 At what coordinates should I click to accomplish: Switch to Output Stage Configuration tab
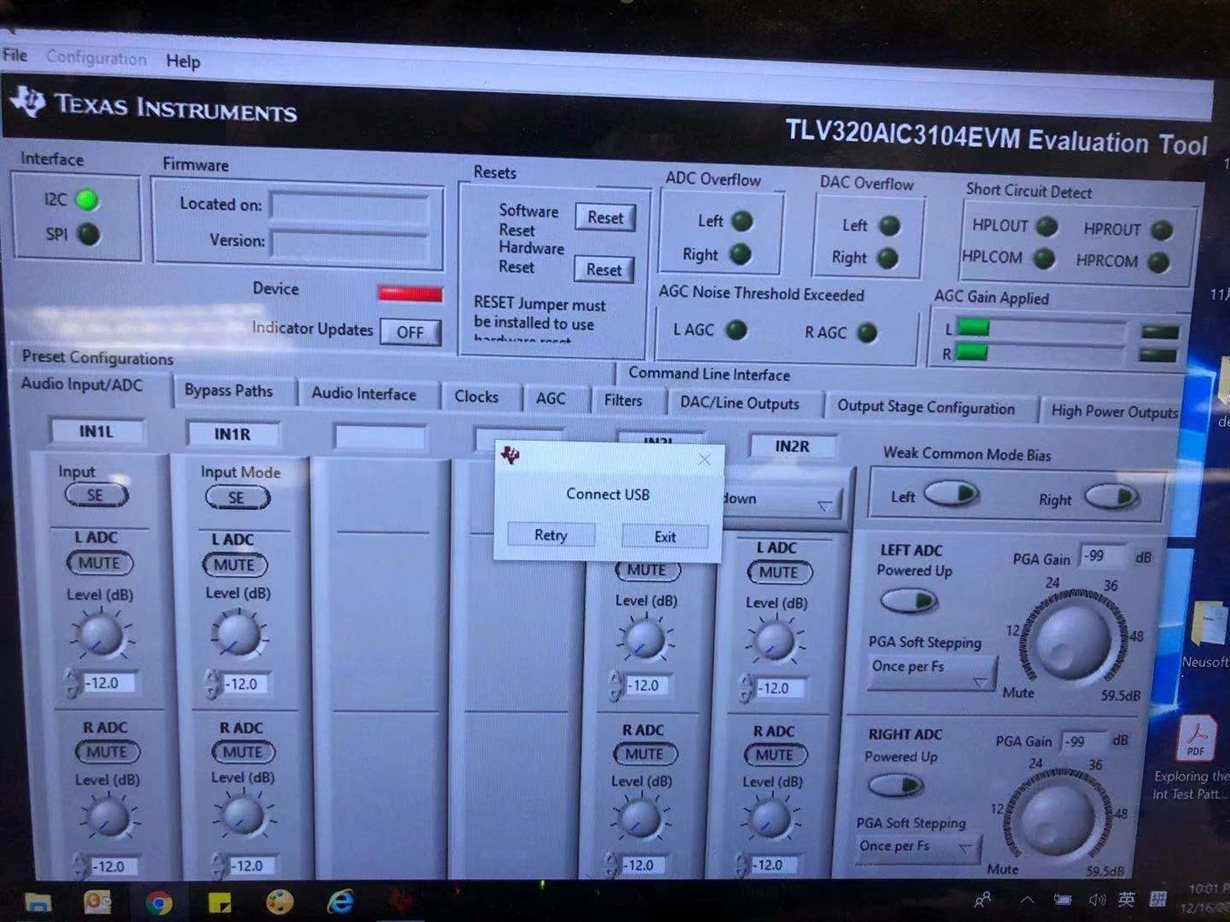click(x=926, y=408)
